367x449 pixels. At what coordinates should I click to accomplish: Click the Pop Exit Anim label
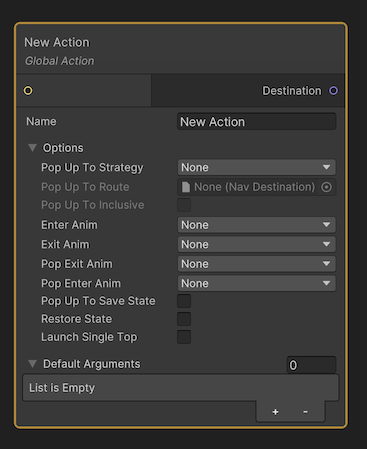pos(77,264)
